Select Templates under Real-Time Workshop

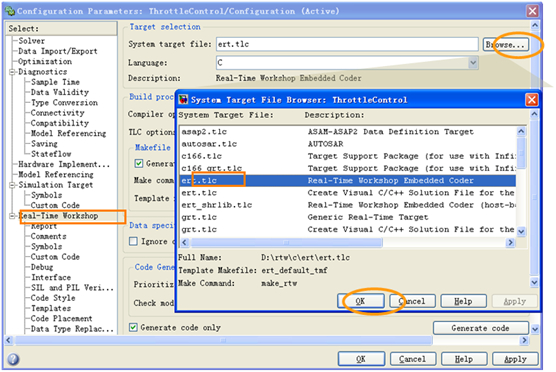point(51,308)
